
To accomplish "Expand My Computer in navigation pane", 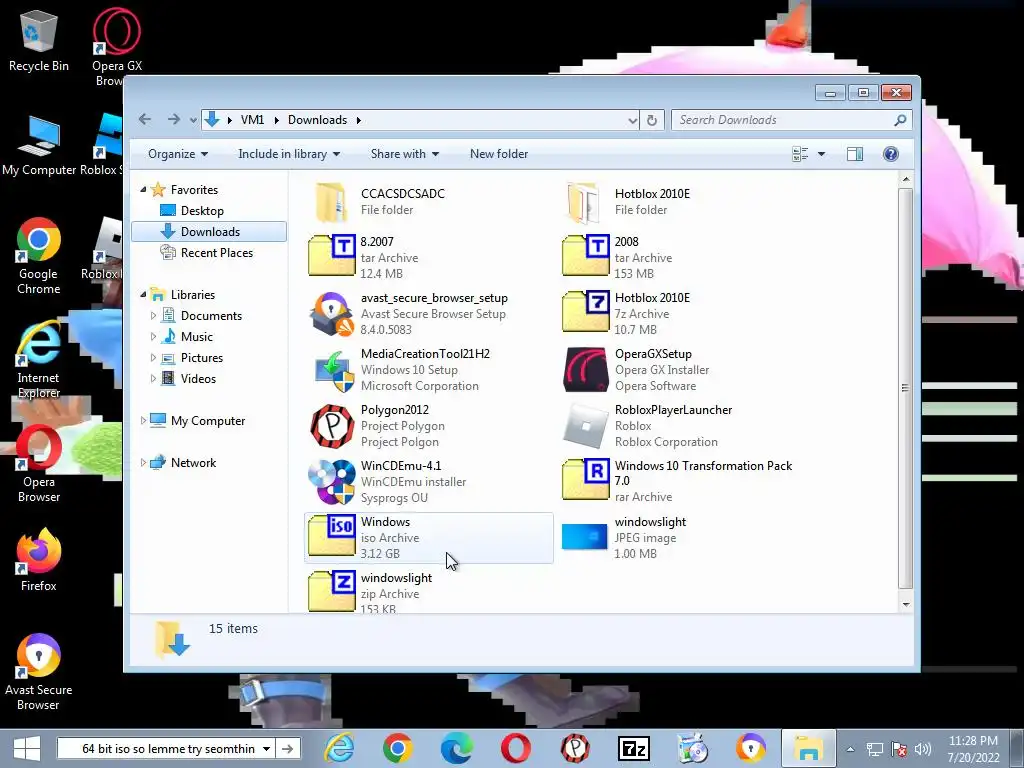I will [143, 421].
